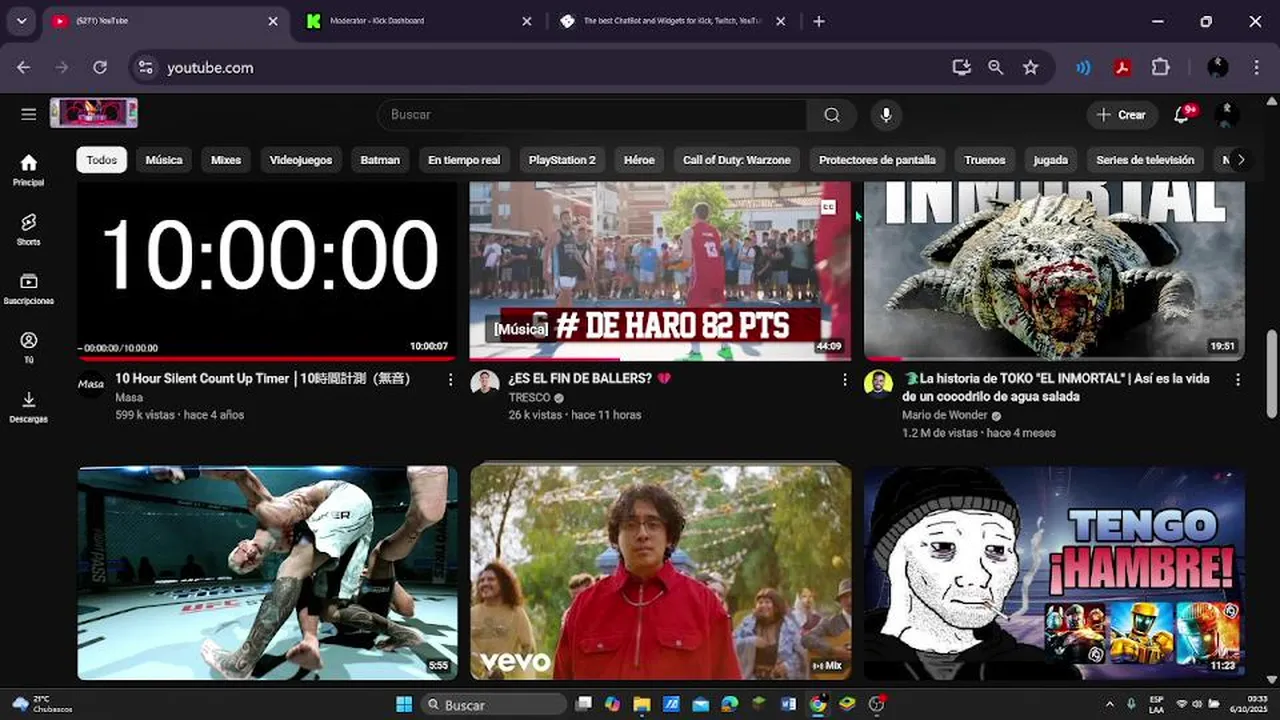Open Chrome extensions puzzle icon
Image resolution: width=1280 pixels, height=720 pixels.
point(1160,67)
